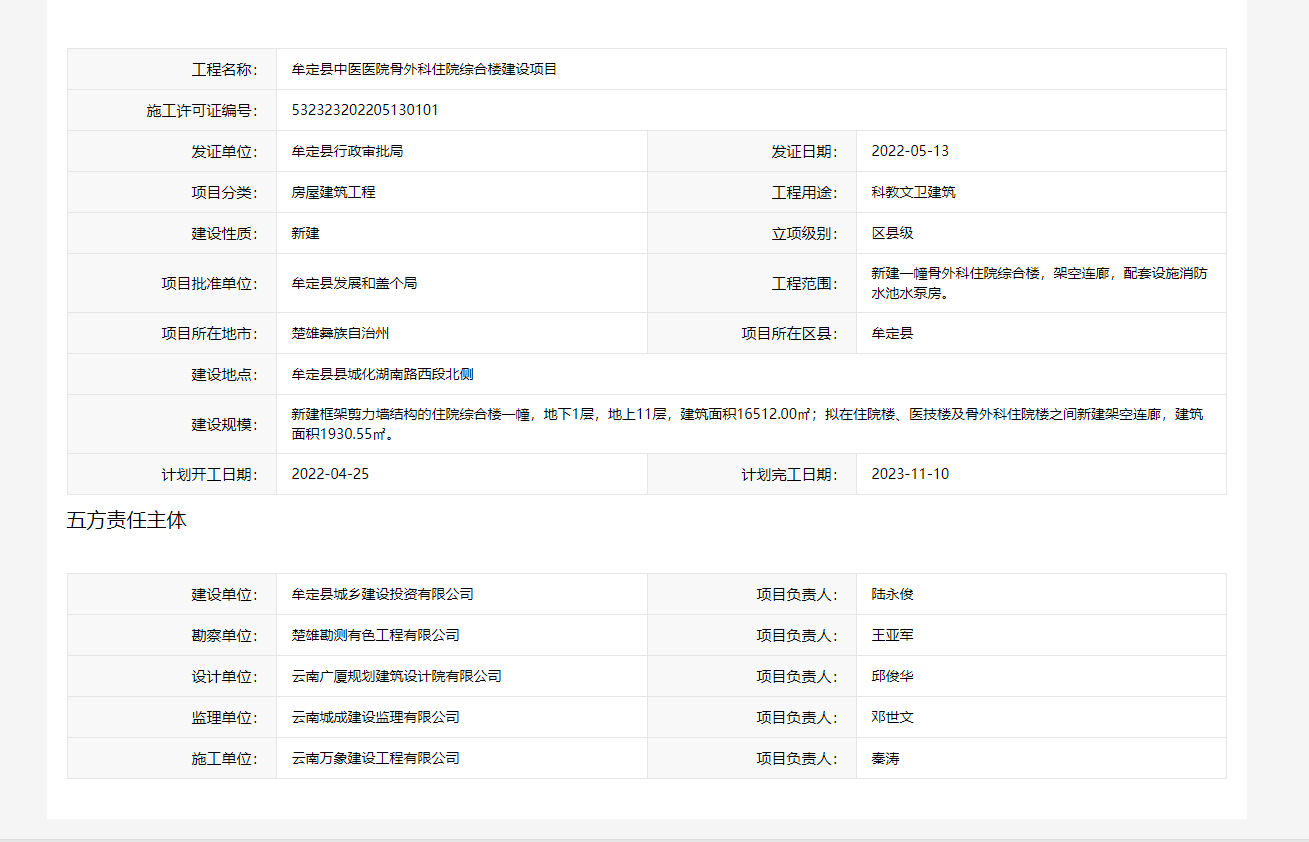Click the 建设性质 field label
The width and height of the screenshot is (1309, 842).
coord(224,233)
